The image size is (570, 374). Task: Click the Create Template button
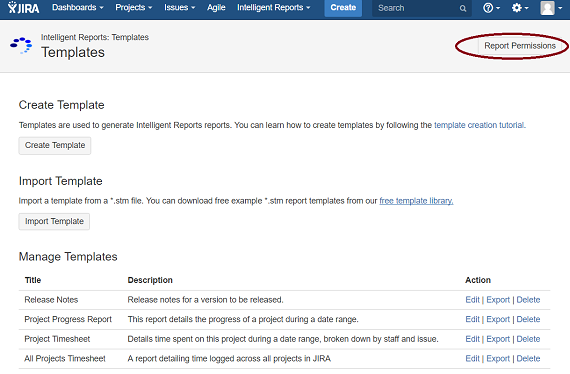click(x=55, y=145)
